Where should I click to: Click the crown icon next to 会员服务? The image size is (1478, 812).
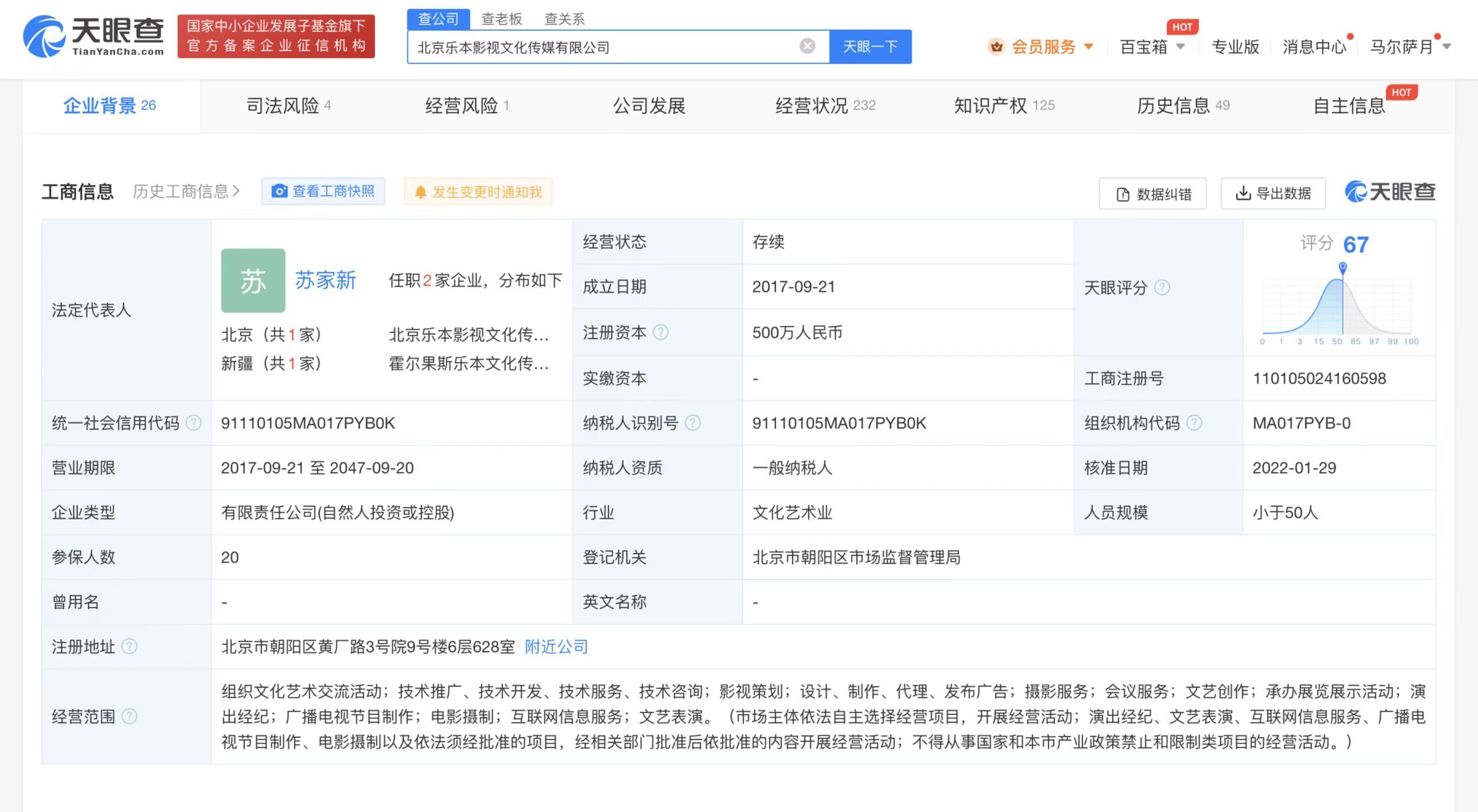[x=996, y=47]
